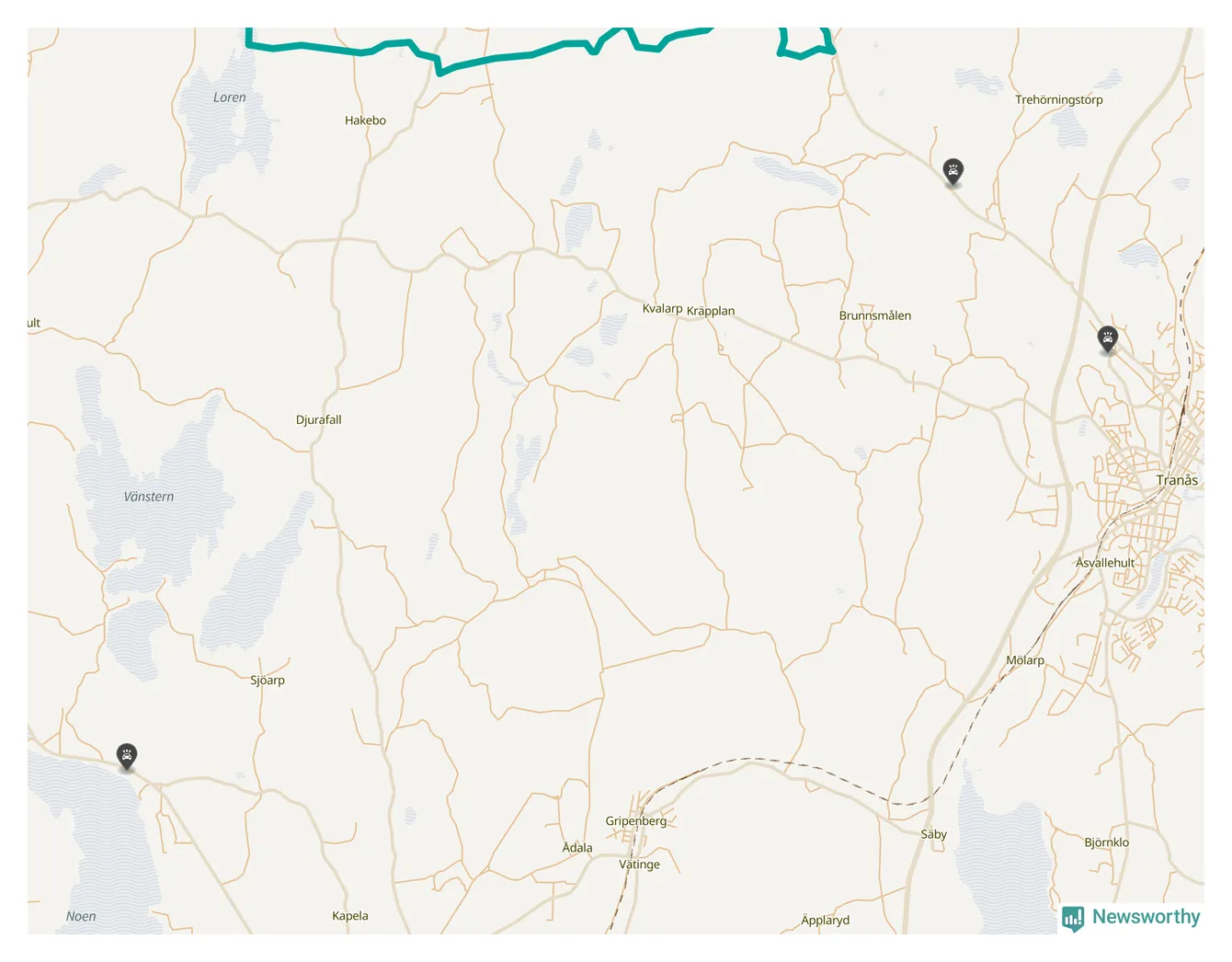Click the Newsworthy chart icon
This screenshot has height=962, width=1232.
tap(1073, 918)
